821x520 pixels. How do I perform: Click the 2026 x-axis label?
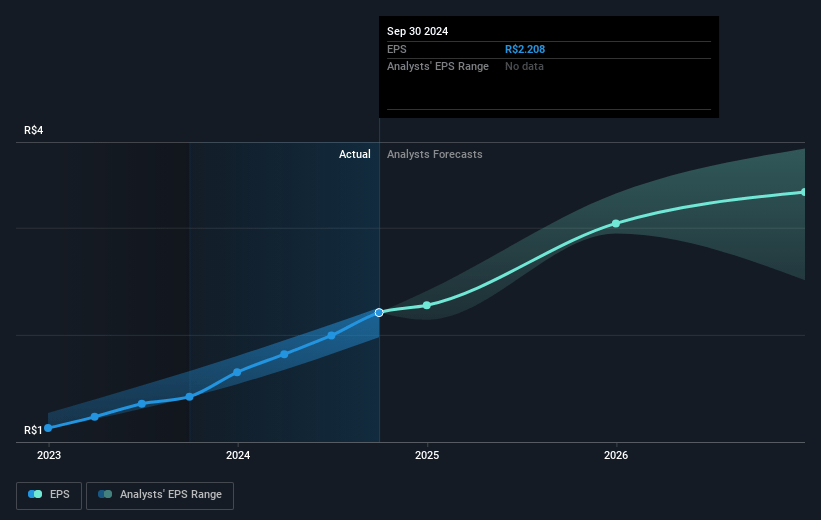pos(616,455)
